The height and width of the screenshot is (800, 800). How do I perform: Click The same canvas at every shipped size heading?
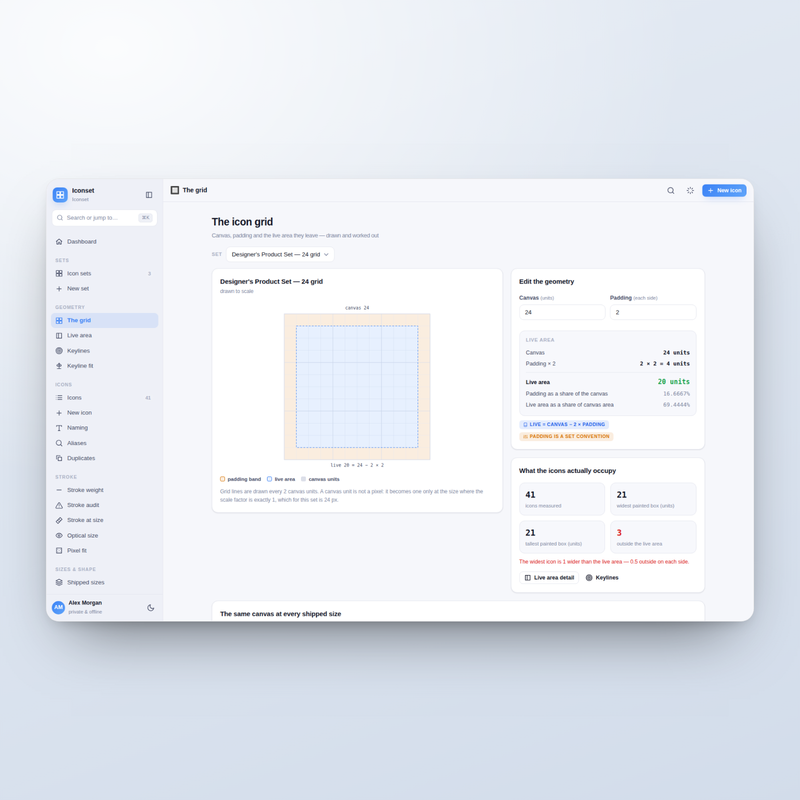coord(281,614)
